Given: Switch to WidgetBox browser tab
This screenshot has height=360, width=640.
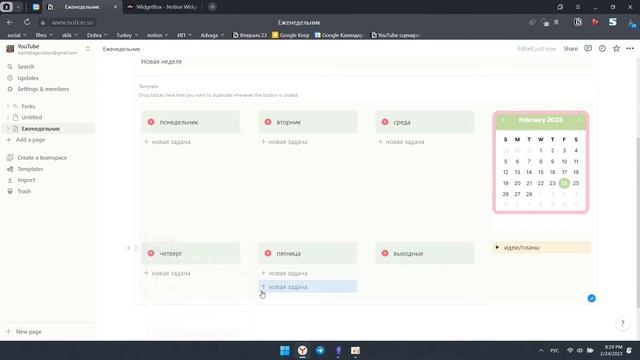Looking at the screenshot, I should (x=163, y=7).
